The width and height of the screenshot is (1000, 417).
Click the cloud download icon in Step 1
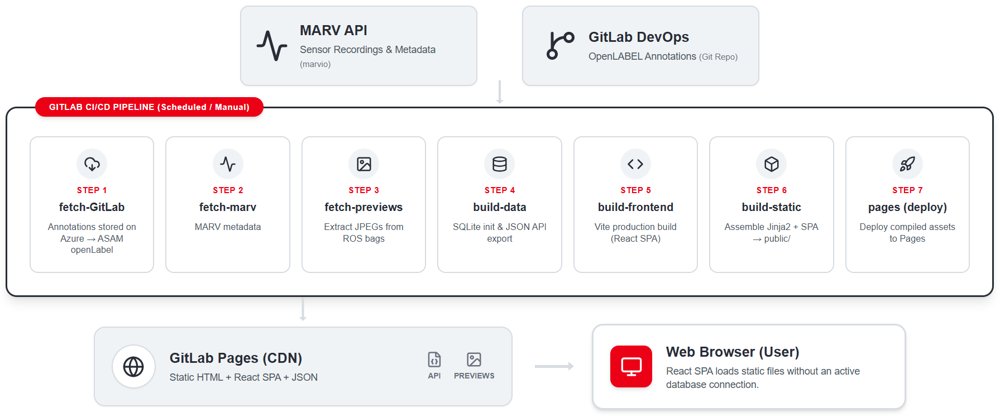pos(92,164)
